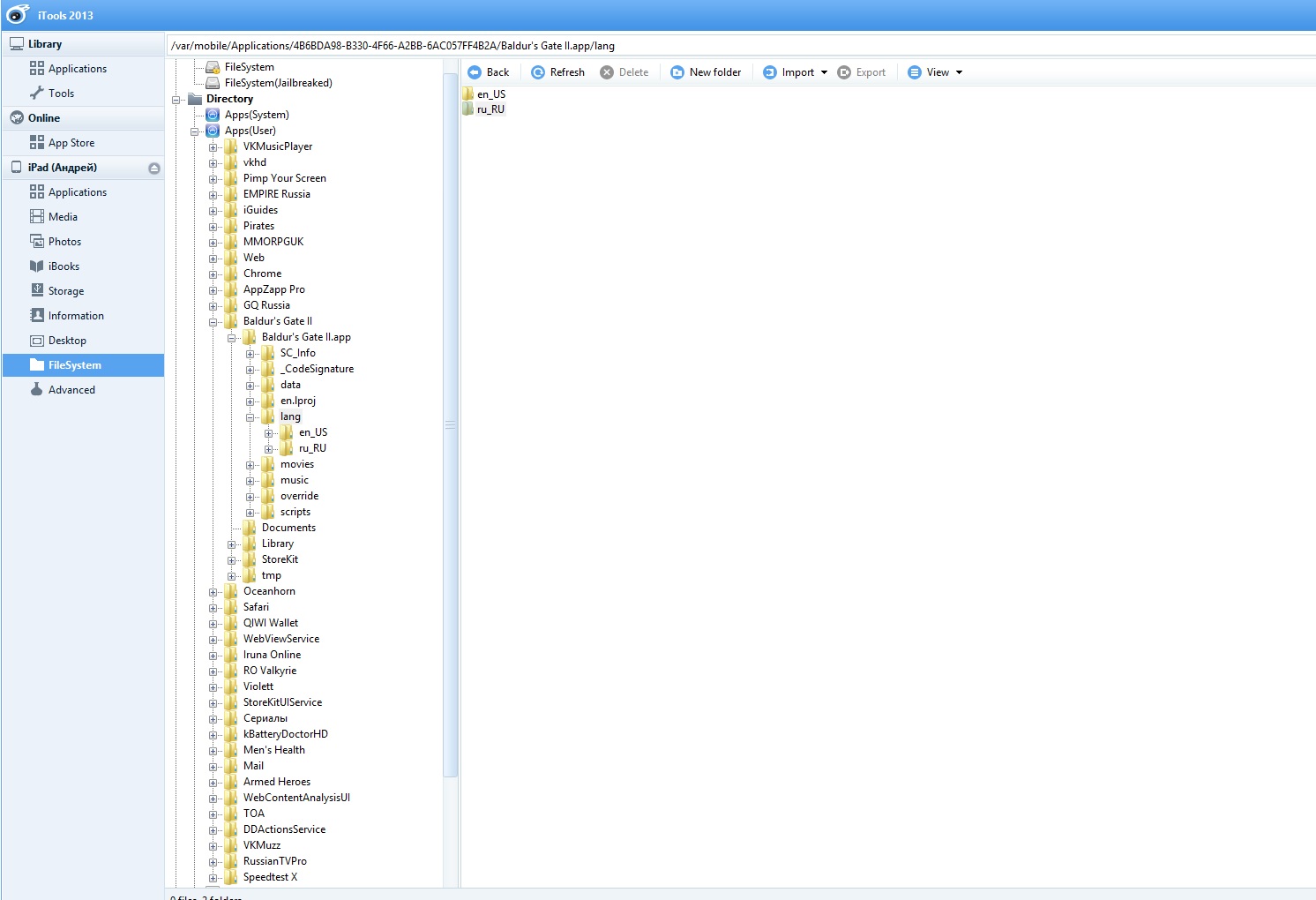Click the Back arrow icon in toolbar
This screenshot has height=900, width=1316.
coord(475,72)
